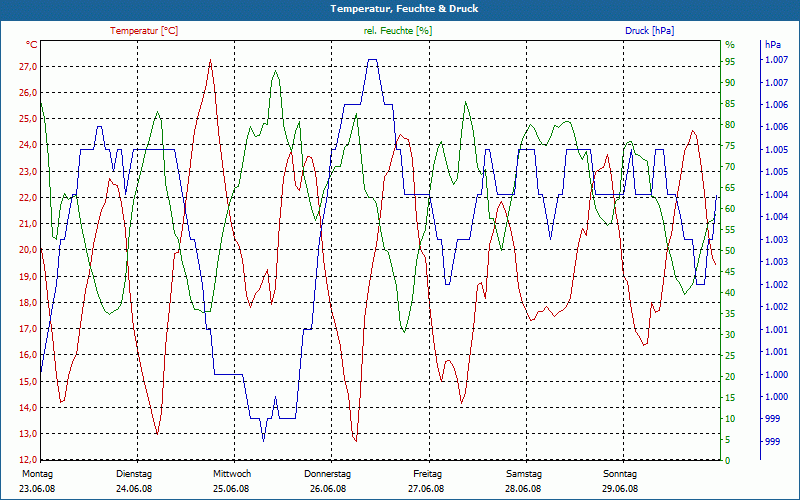Viewport: 800px width, 500px height.
Task: Click the '14,0' temperature axis value
Action: (28, 407)
